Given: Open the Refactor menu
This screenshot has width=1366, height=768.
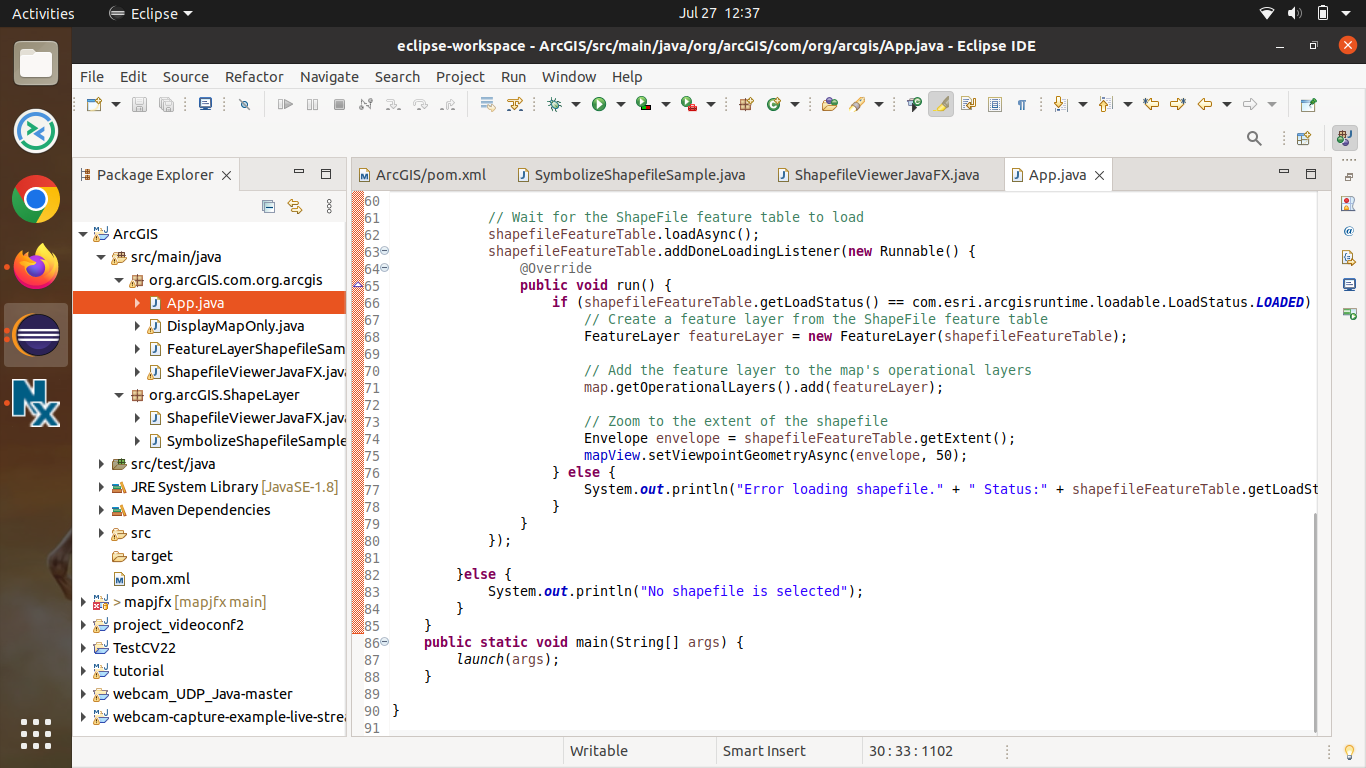Looking at the screenshot, I should click(254, 77).
